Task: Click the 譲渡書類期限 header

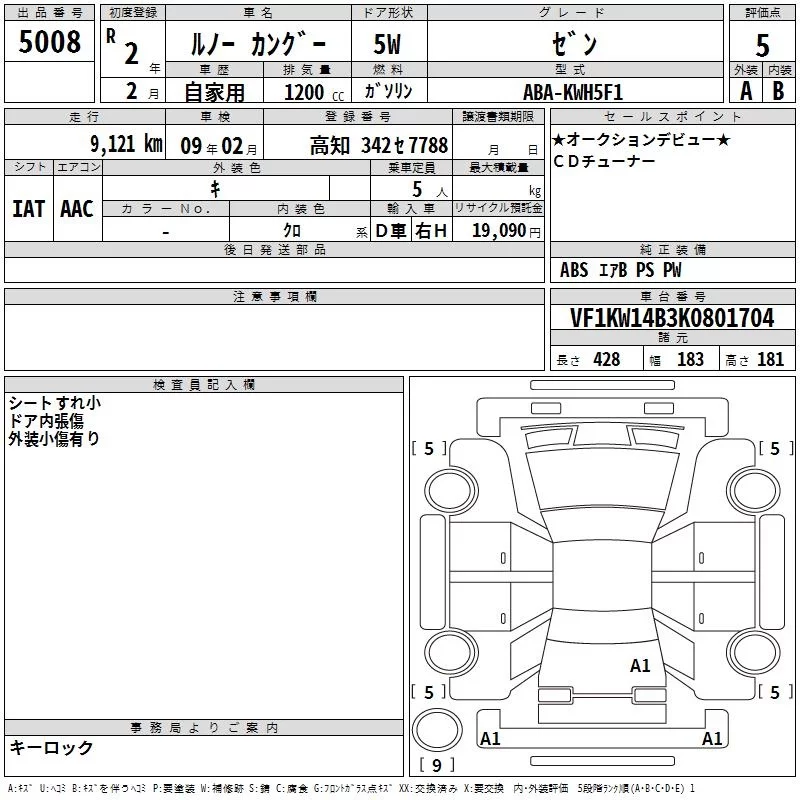Action: click(x=498, y=117)
